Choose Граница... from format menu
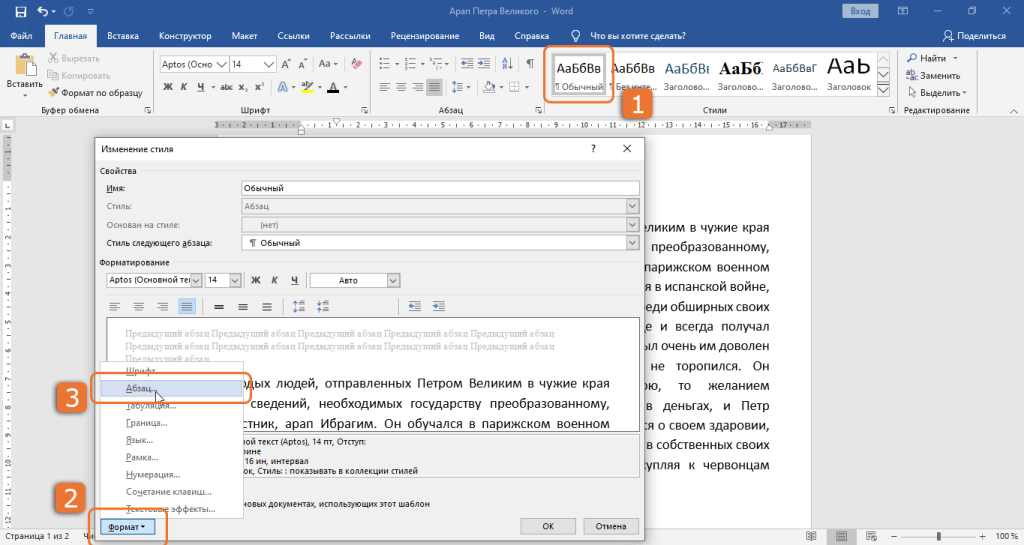The width and height of the screenshot is (1024, 545). point(171,423)
